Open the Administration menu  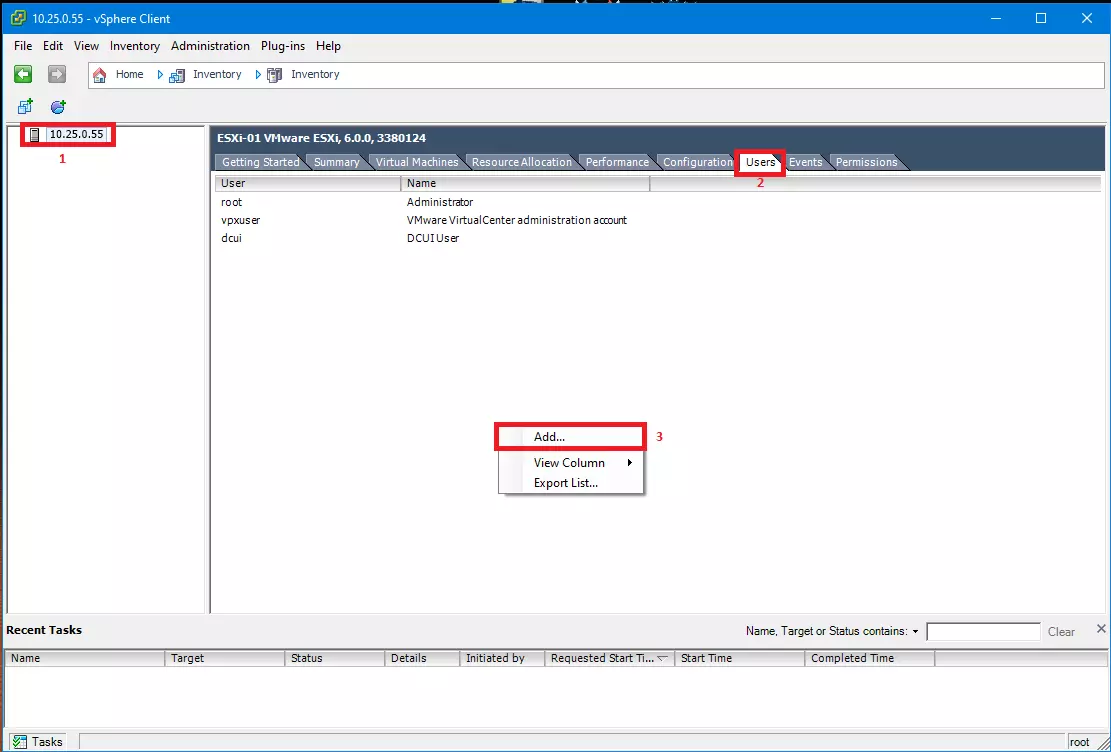[210, 46]
